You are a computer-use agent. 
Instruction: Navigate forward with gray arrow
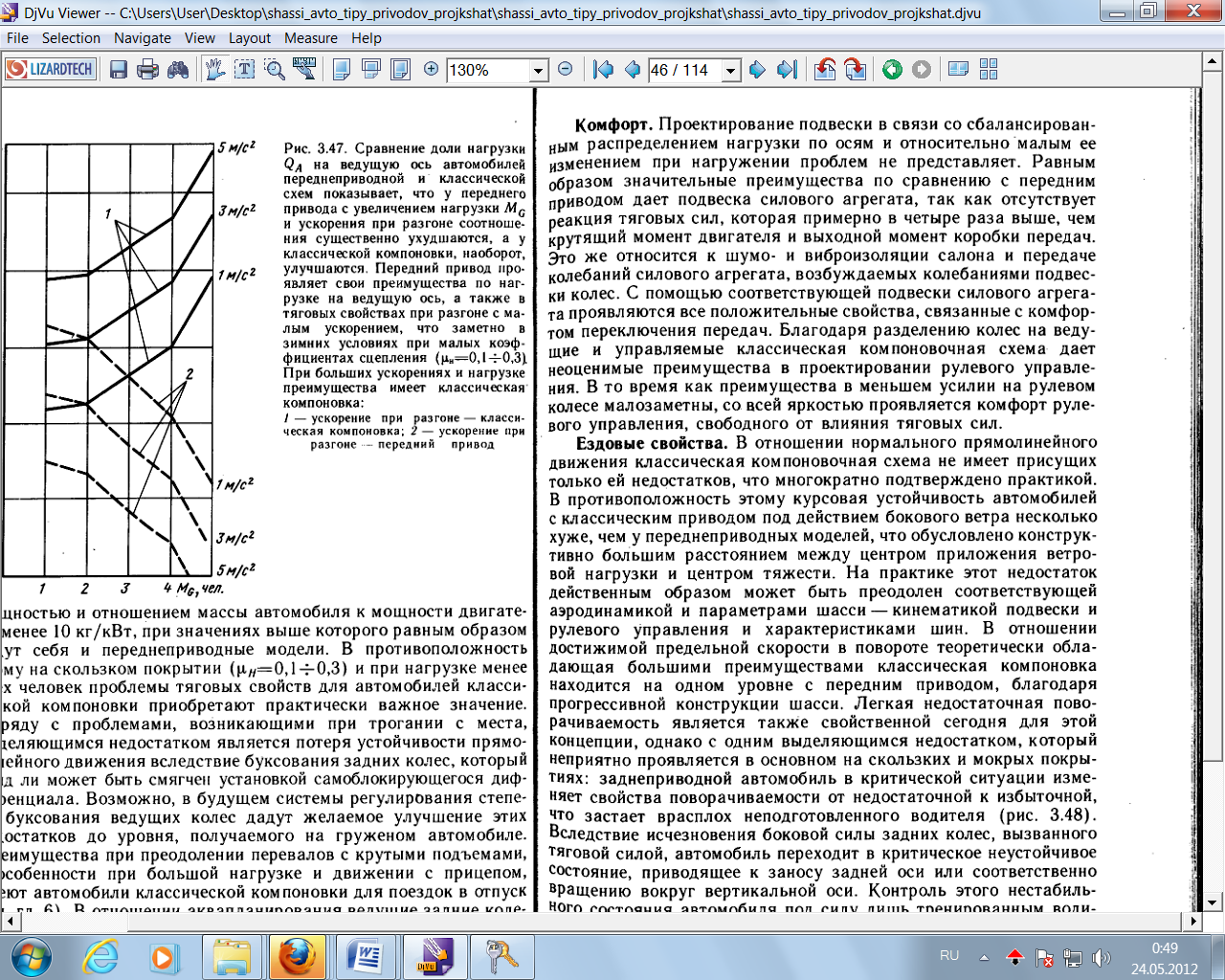[x=922, y=69]
